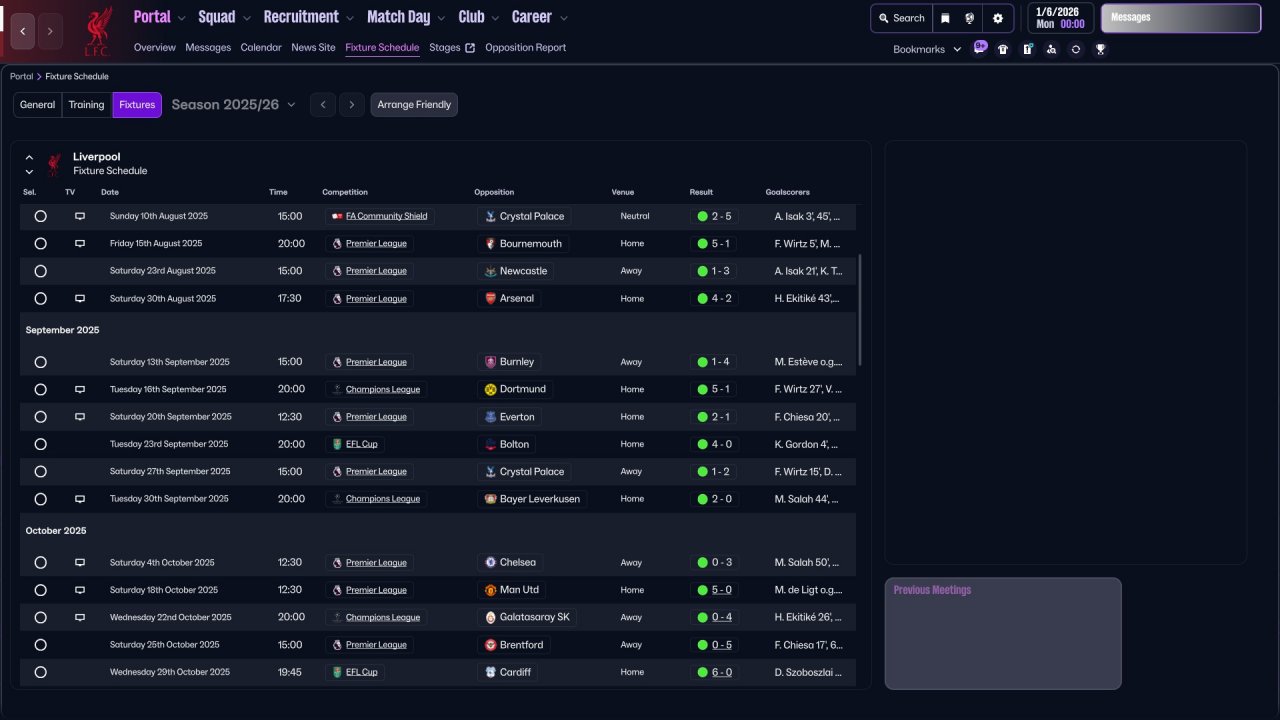Click the bookmark icon beside Search
Viewport: 1280px width, 720px height.
click(x=945, y=18)
